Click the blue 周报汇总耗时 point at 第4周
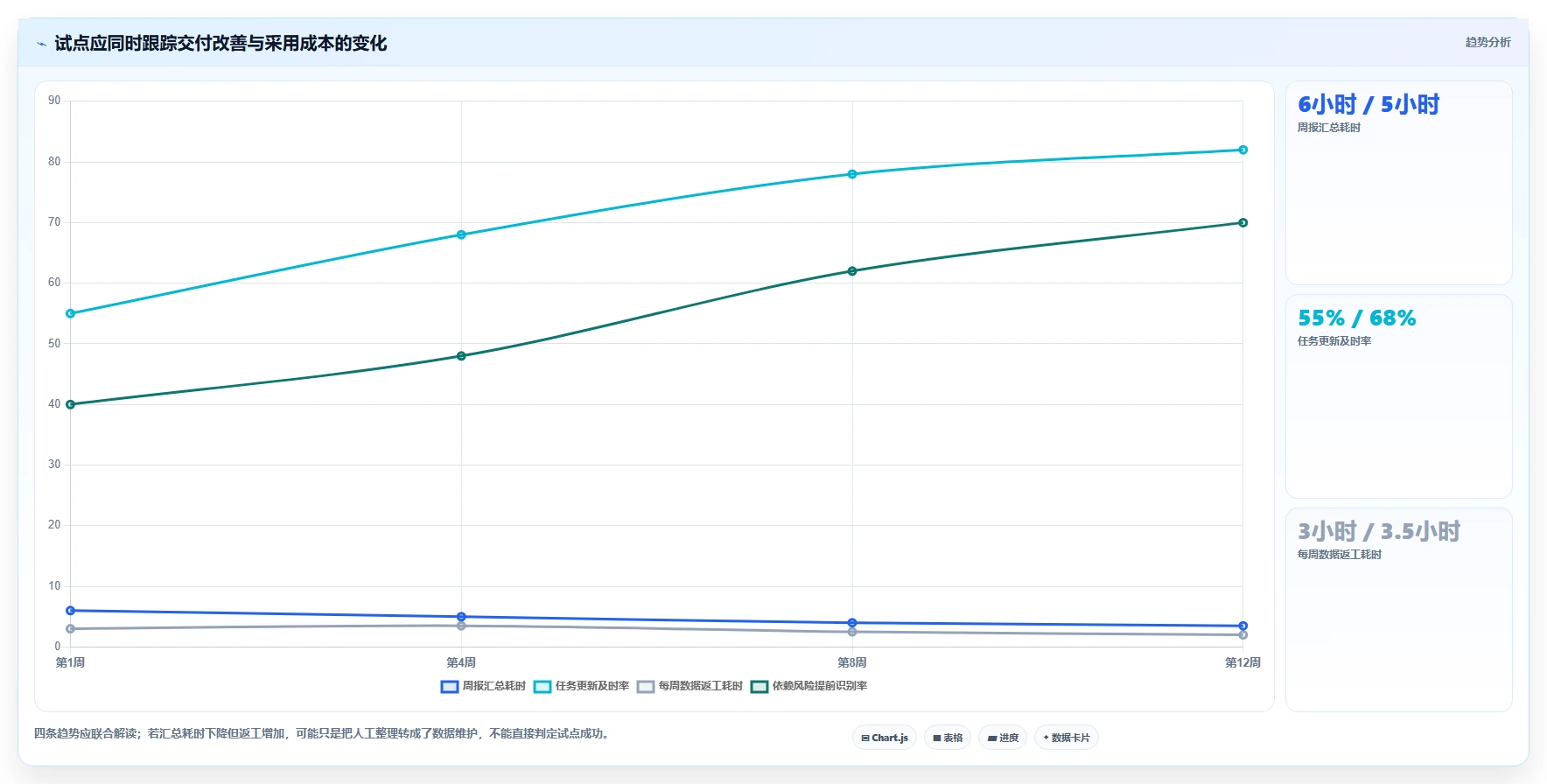1547x784 pixels. pos(461,617)
